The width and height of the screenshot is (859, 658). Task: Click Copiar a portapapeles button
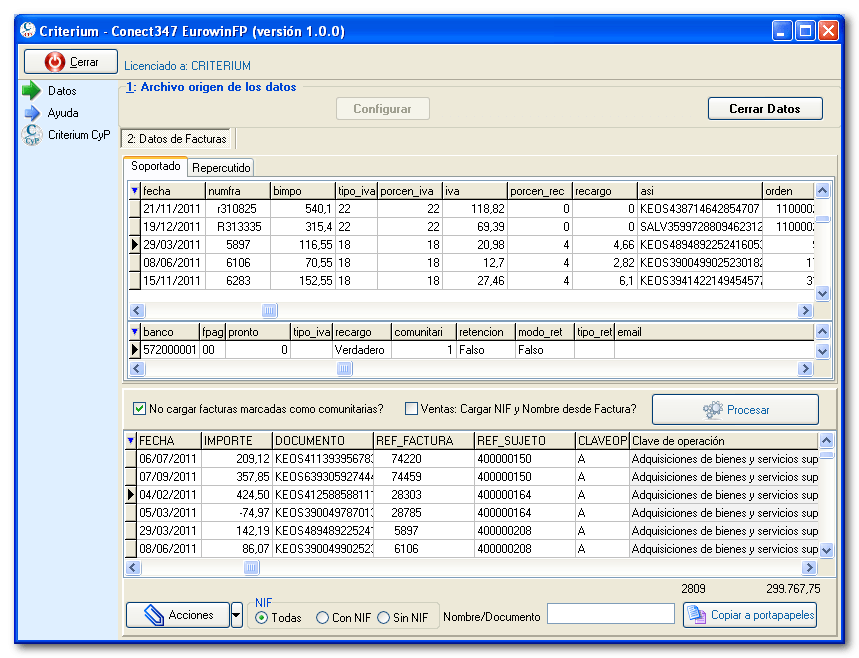click(x=749, y=615)
